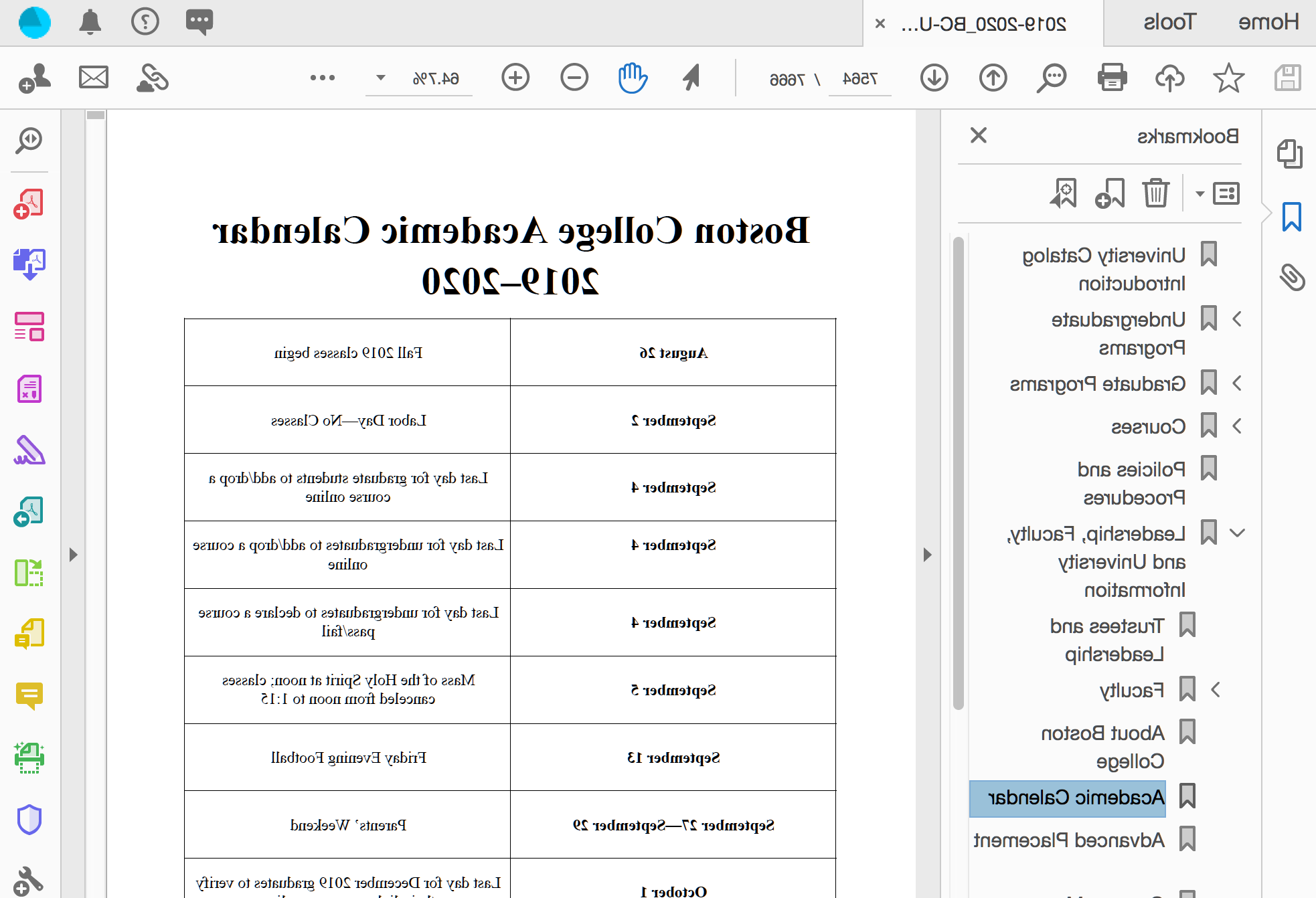This screenshot has width=1316, height=898.
Task: Expand the Undergraduate Programs bookmark
Action: tap(1237, 319)
